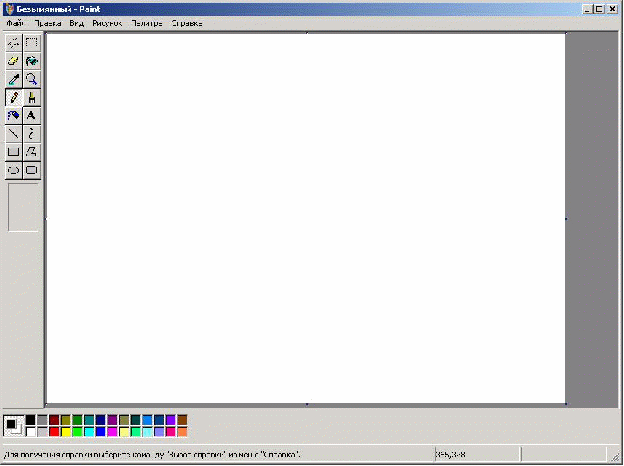The width and height of the screenshot is (624, 466).
Task: Choose the bright blue swatch in bottom row
Action: tap(101, 432)
